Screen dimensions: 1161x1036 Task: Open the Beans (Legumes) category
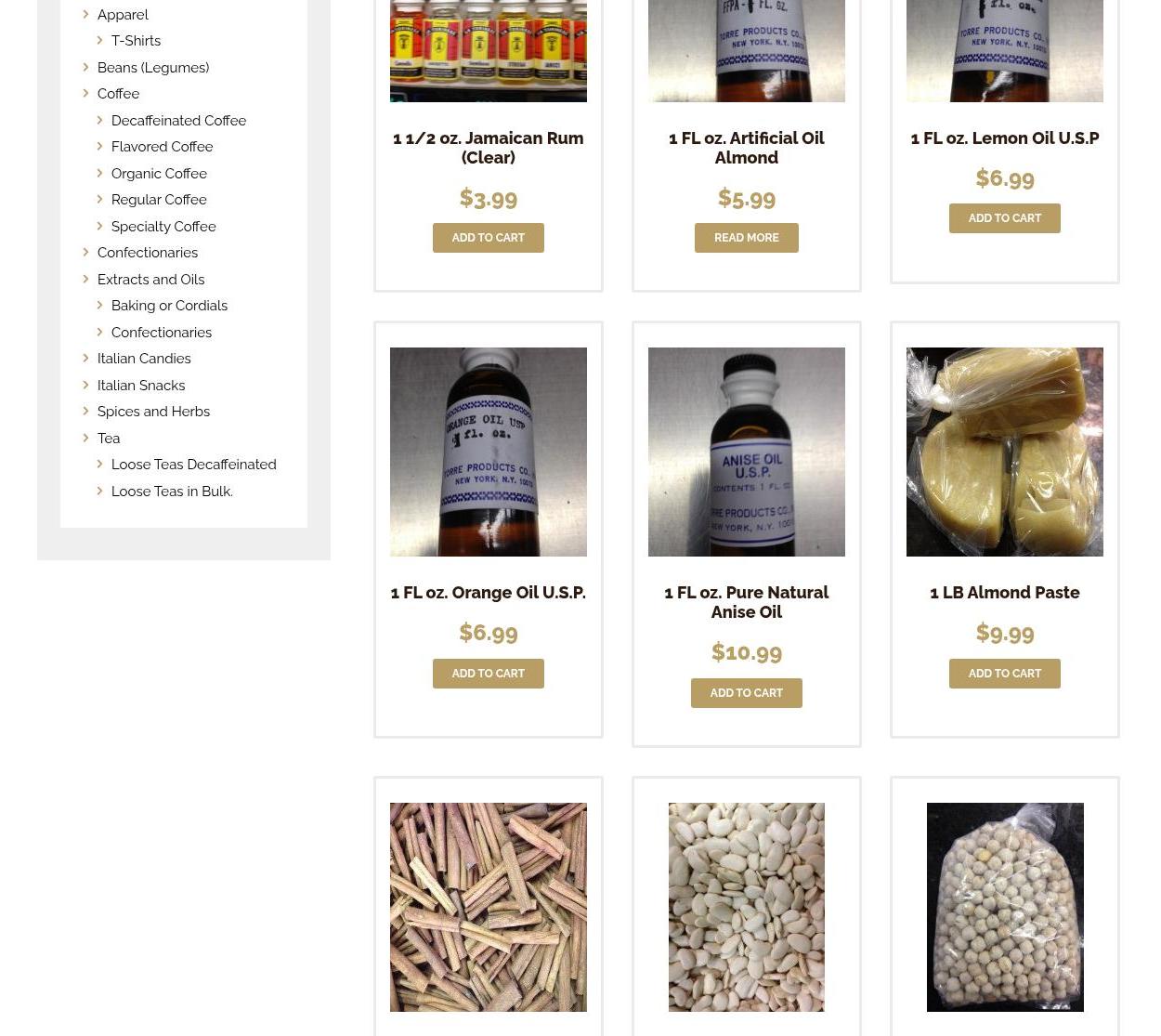tap(153, 67)
